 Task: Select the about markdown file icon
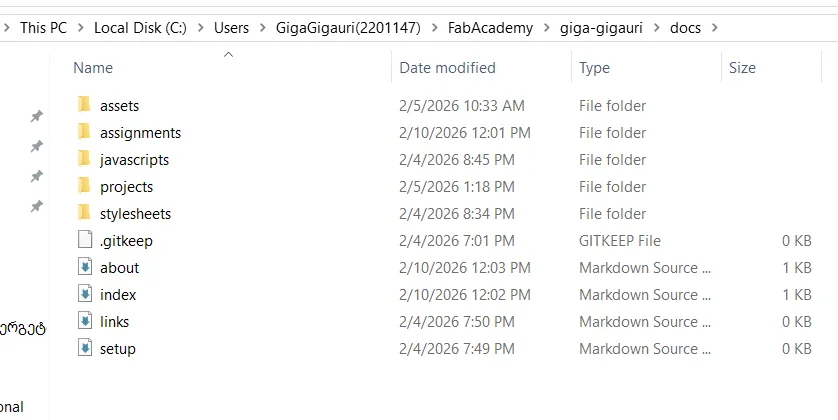84,267
